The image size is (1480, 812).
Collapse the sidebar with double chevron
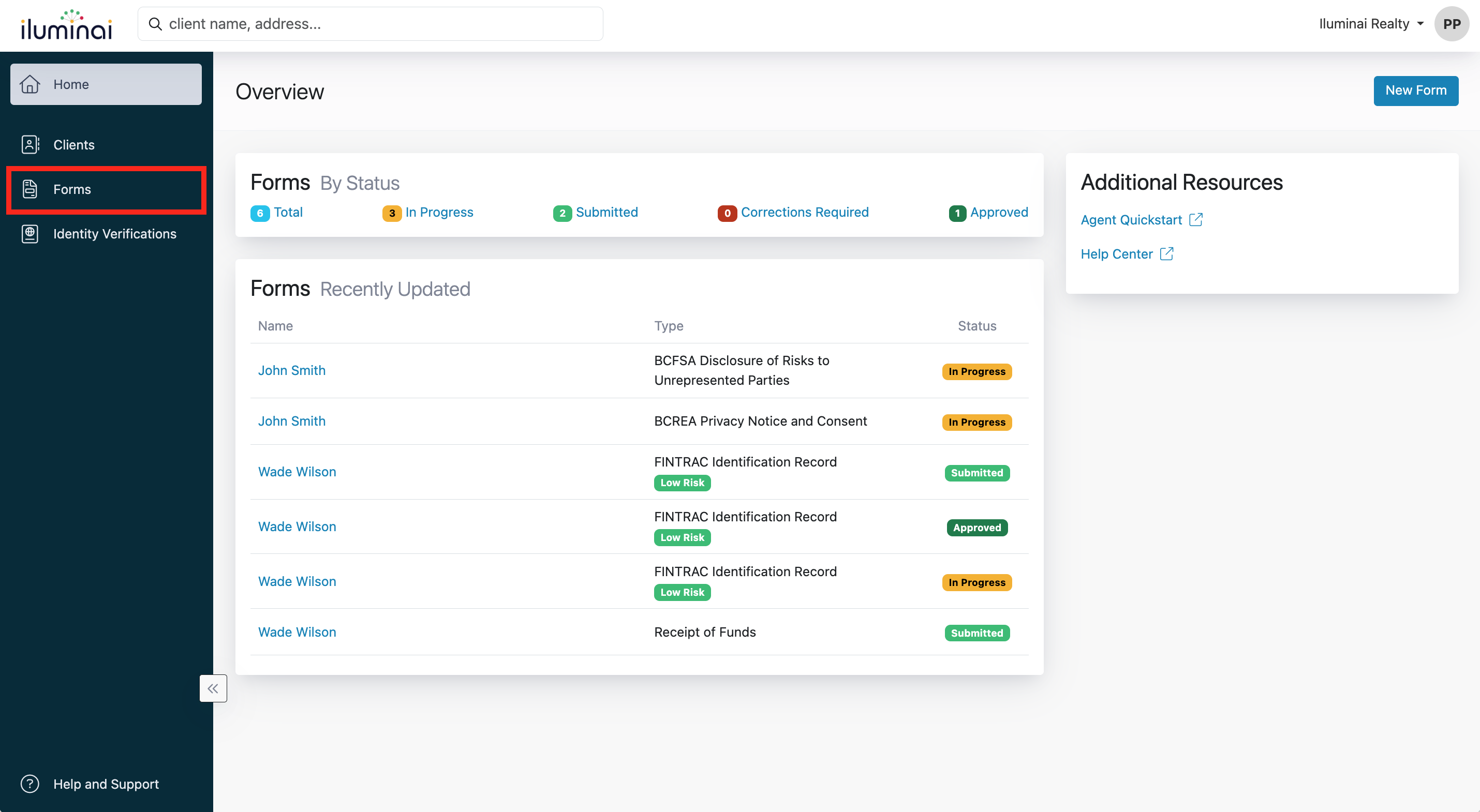click(213, 688)
